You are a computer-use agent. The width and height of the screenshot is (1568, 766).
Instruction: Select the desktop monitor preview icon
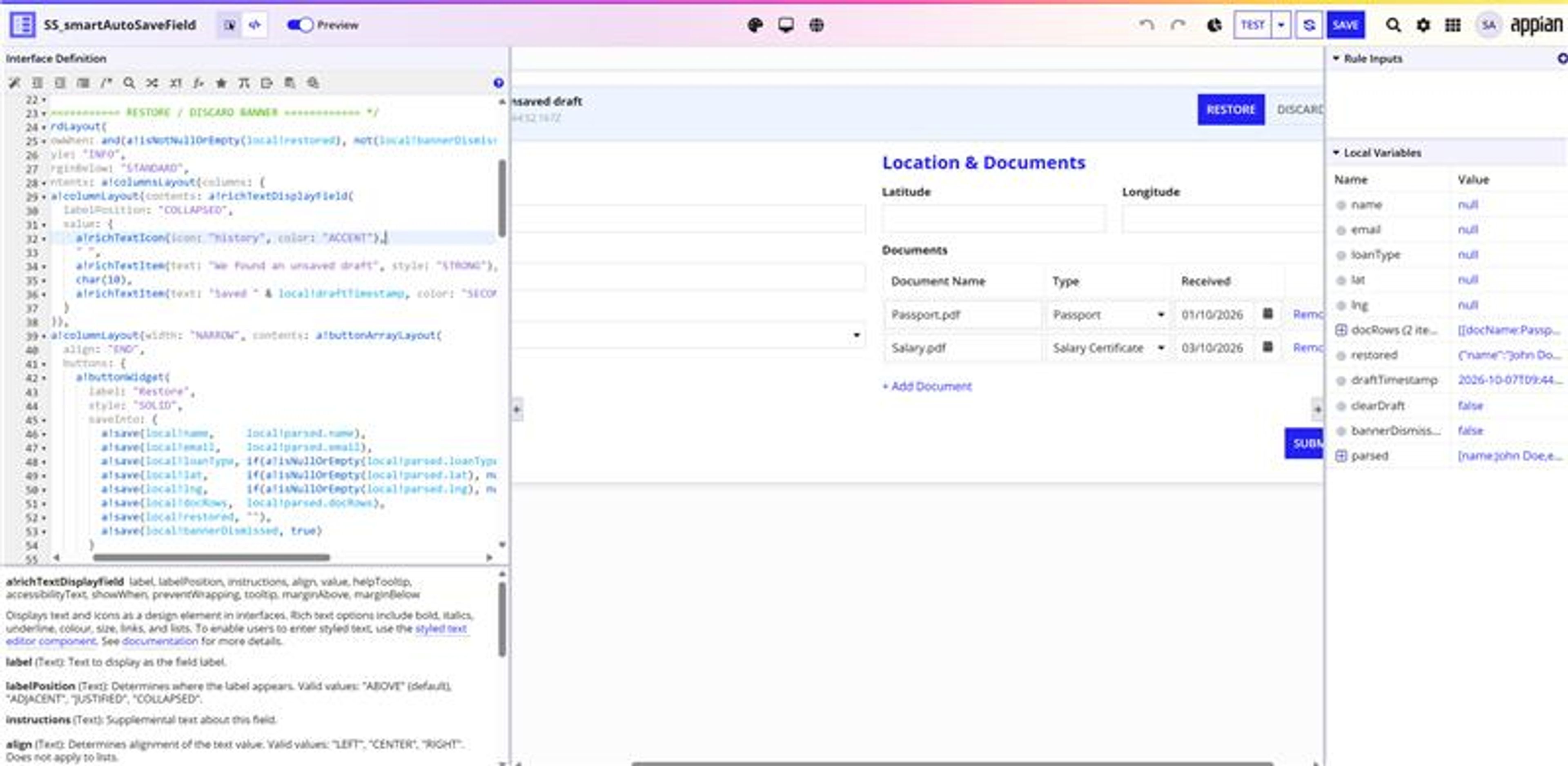pyautogui.click(x=786, y=25)
